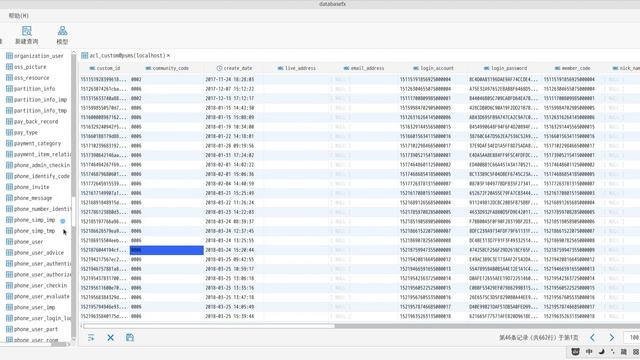The image size is (640, 360).
Task: Go to the previous page of records
Action: [592, 338]
